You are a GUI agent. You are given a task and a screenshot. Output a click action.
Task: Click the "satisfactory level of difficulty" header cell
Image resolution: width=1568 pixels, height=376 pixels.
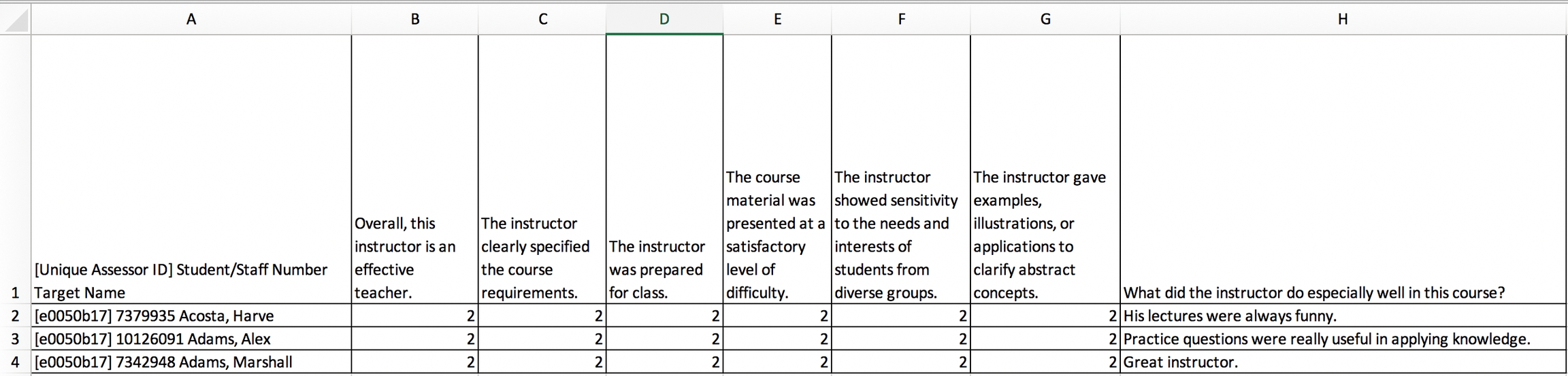click(x=777, y=235)
